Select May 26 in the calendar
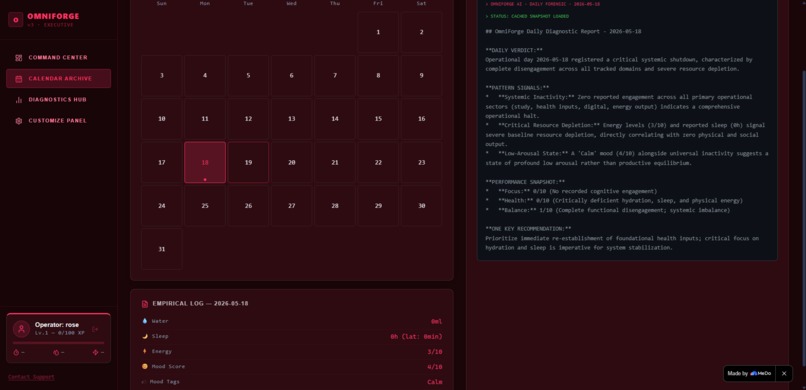The width and height of the screenshot is (806, 390). point(248,206)
